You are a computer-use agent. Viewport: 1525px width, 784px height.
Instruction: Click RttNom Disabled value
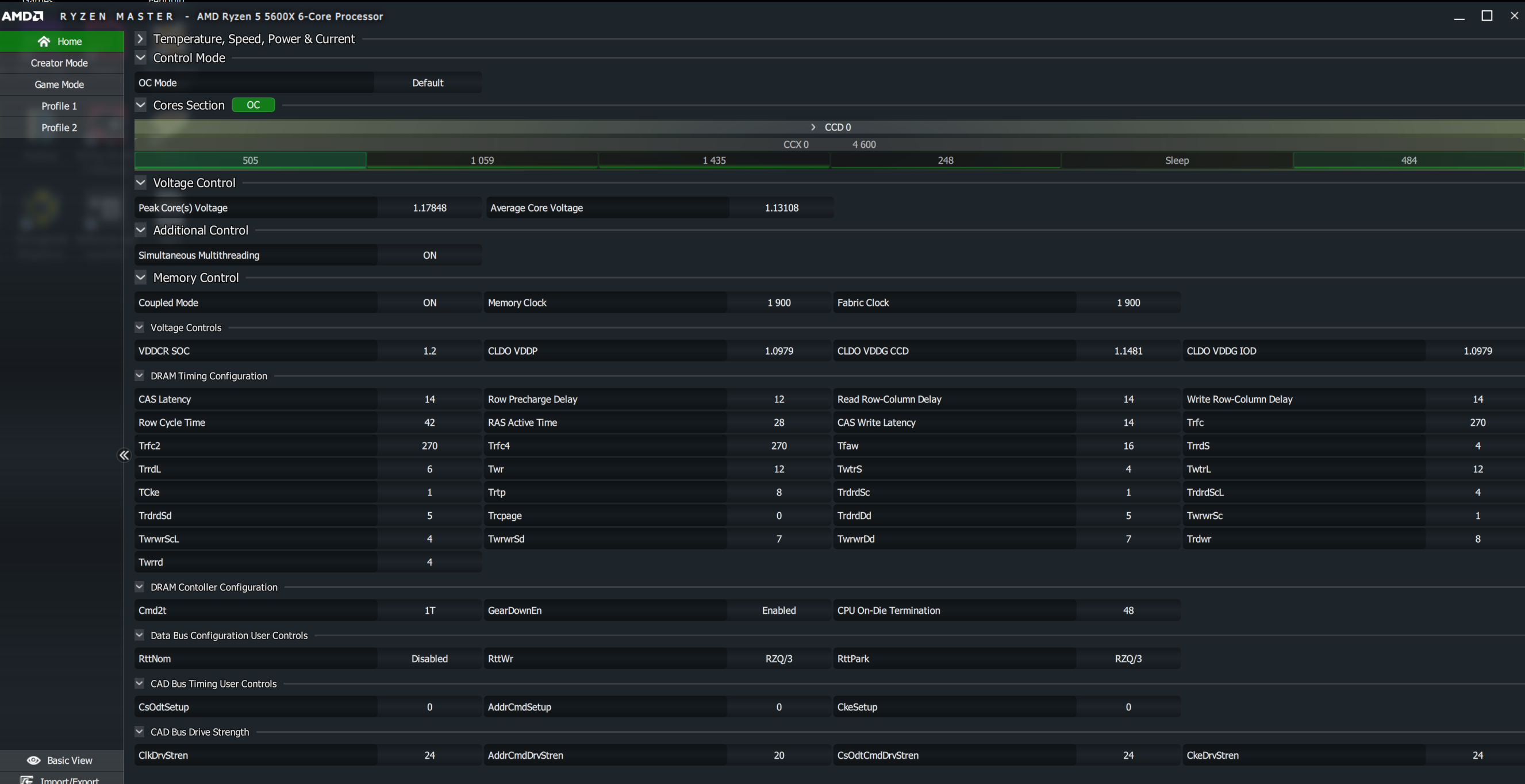(x=430, y=659)
